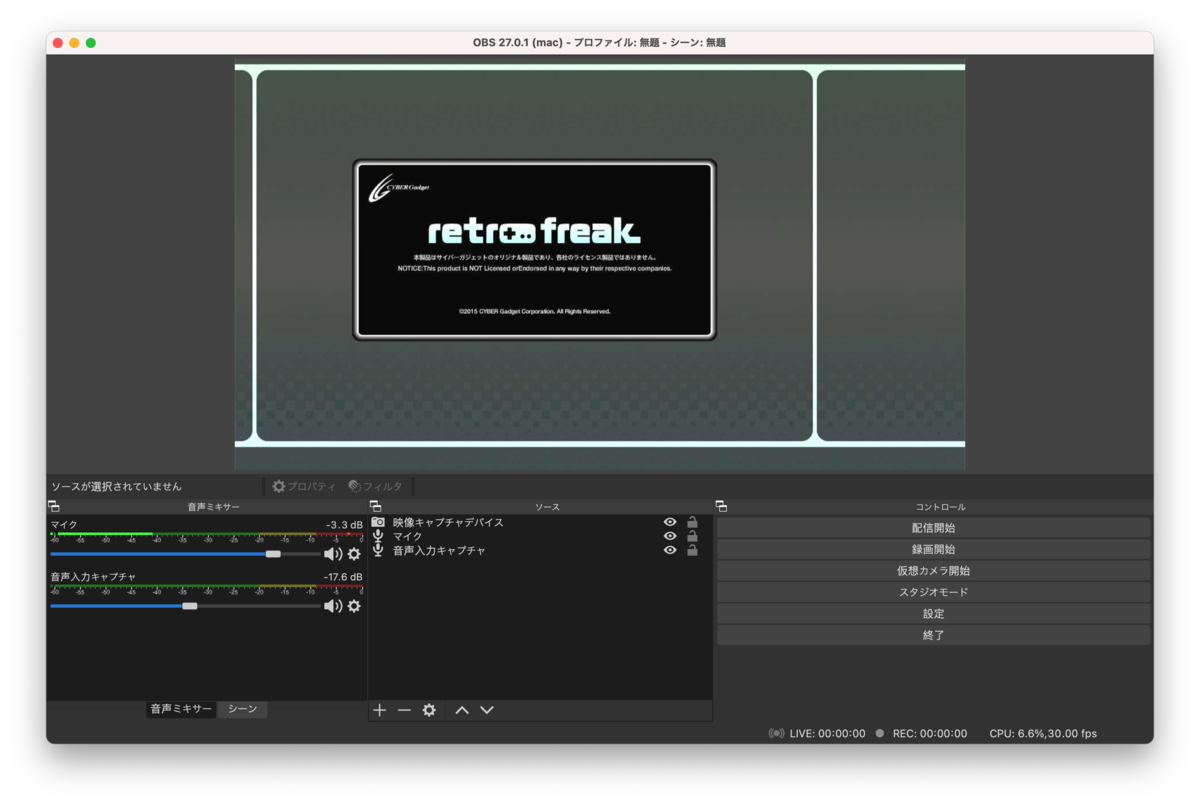
Task: Click the 音声入力キャプチャ audio level meter
Action: pyautogui.click(x=207, y=589)
